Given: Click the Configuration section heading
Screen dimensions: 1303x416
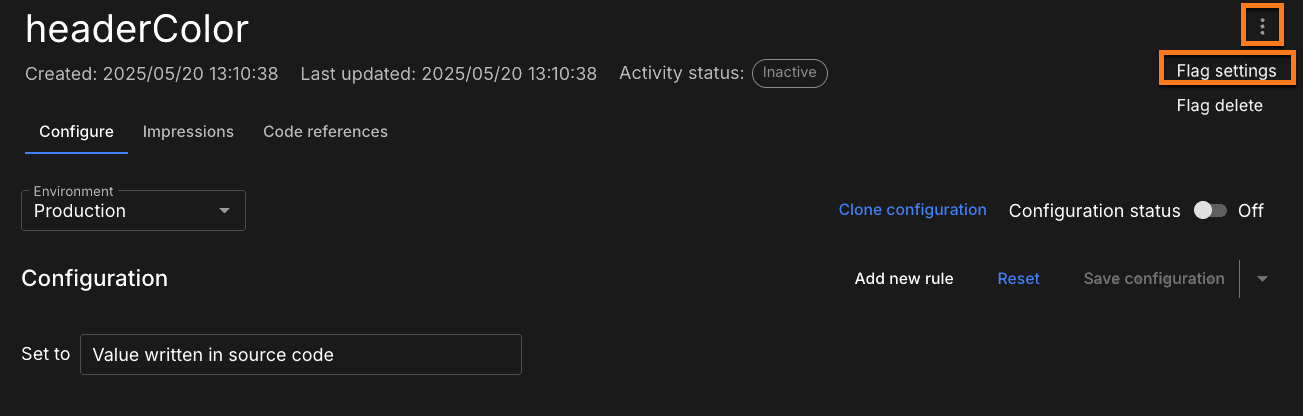Looking at the screenshot, I should pos(95,278).
